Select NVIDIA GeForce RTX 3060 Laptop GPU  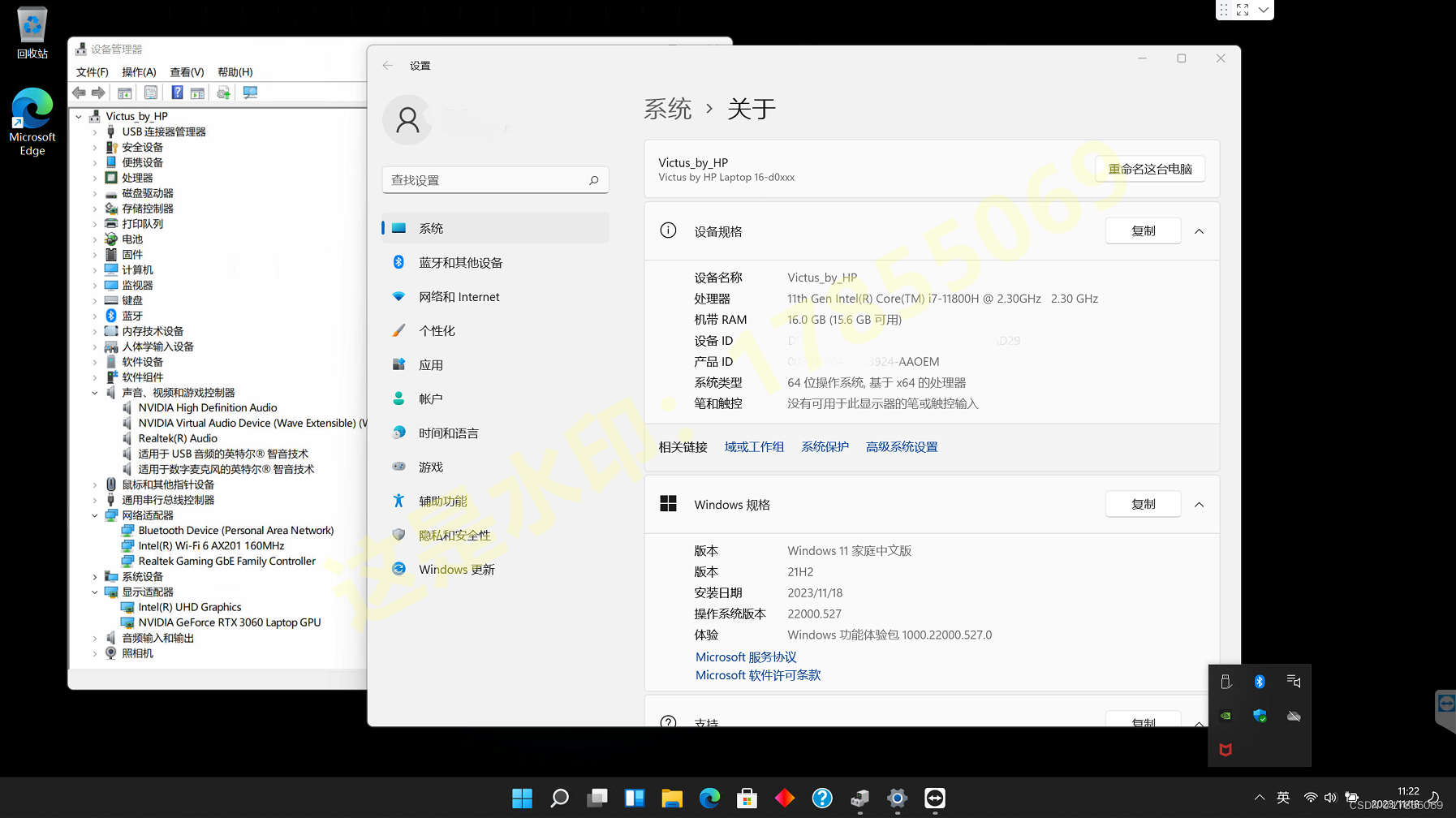[230, 622]
